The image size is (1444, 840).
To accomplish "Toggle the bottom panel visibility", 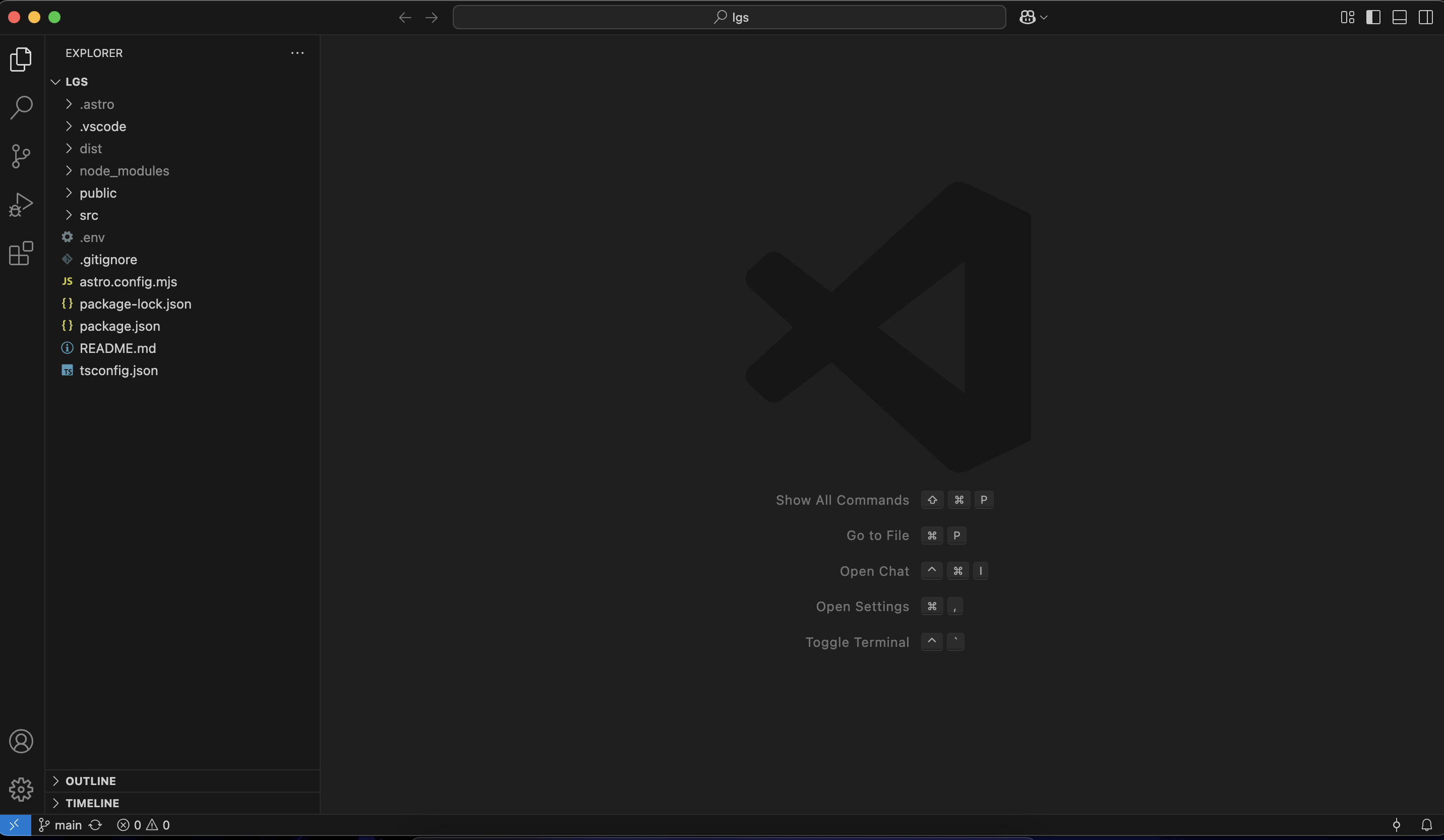I will point(1400,17).
